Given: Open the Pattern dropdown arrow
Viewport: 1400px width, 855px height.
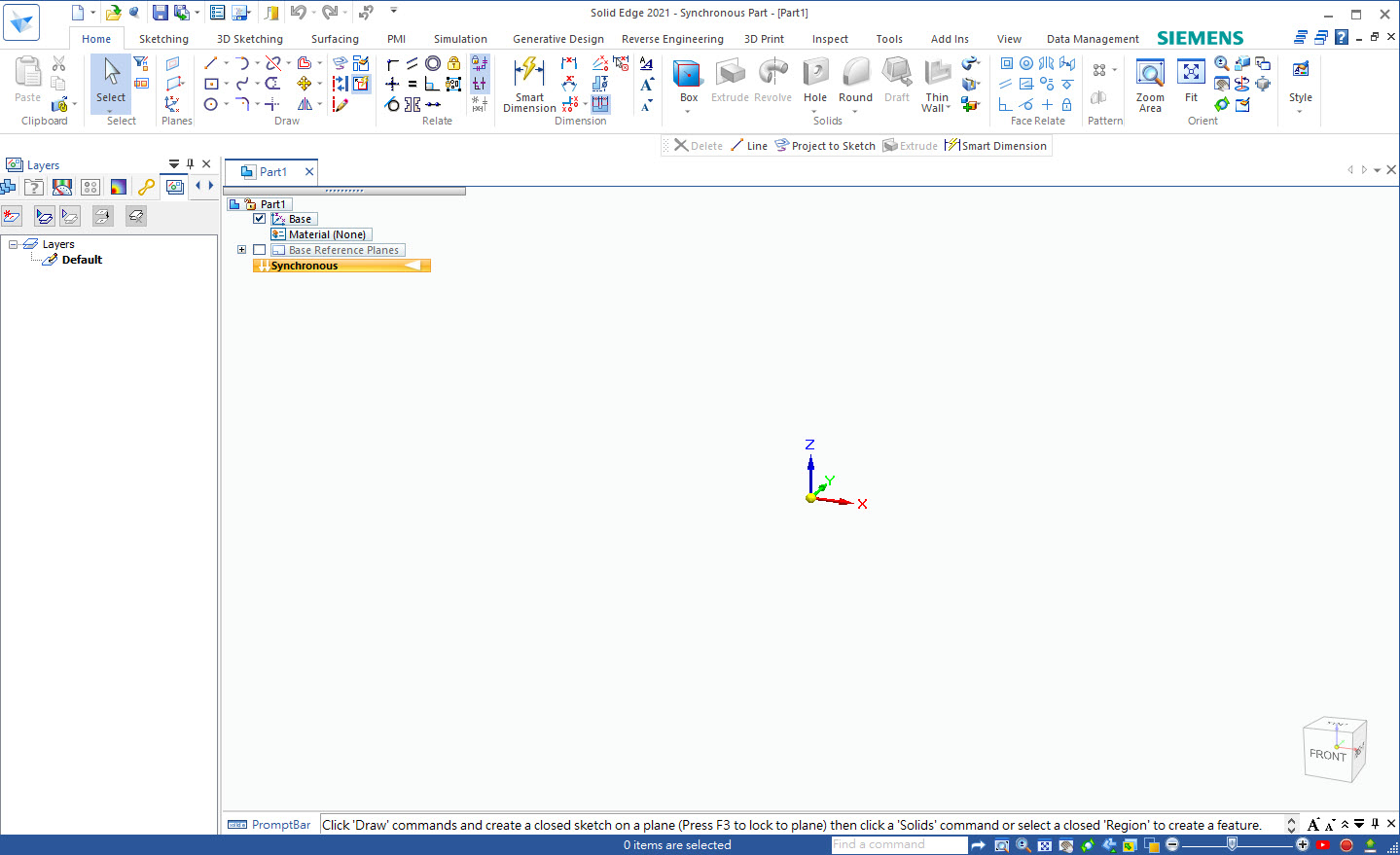Looking at the screenshot, I should point(1114,70).
